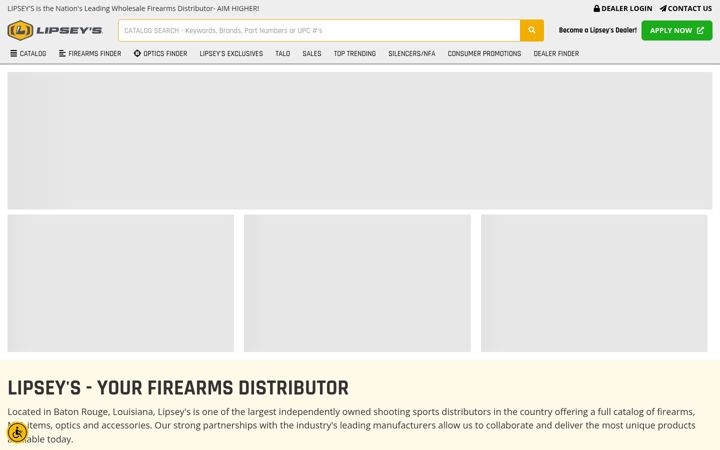View Top Trending products
The width and height of the screenshot is (720, 450).
click(354, 53)
